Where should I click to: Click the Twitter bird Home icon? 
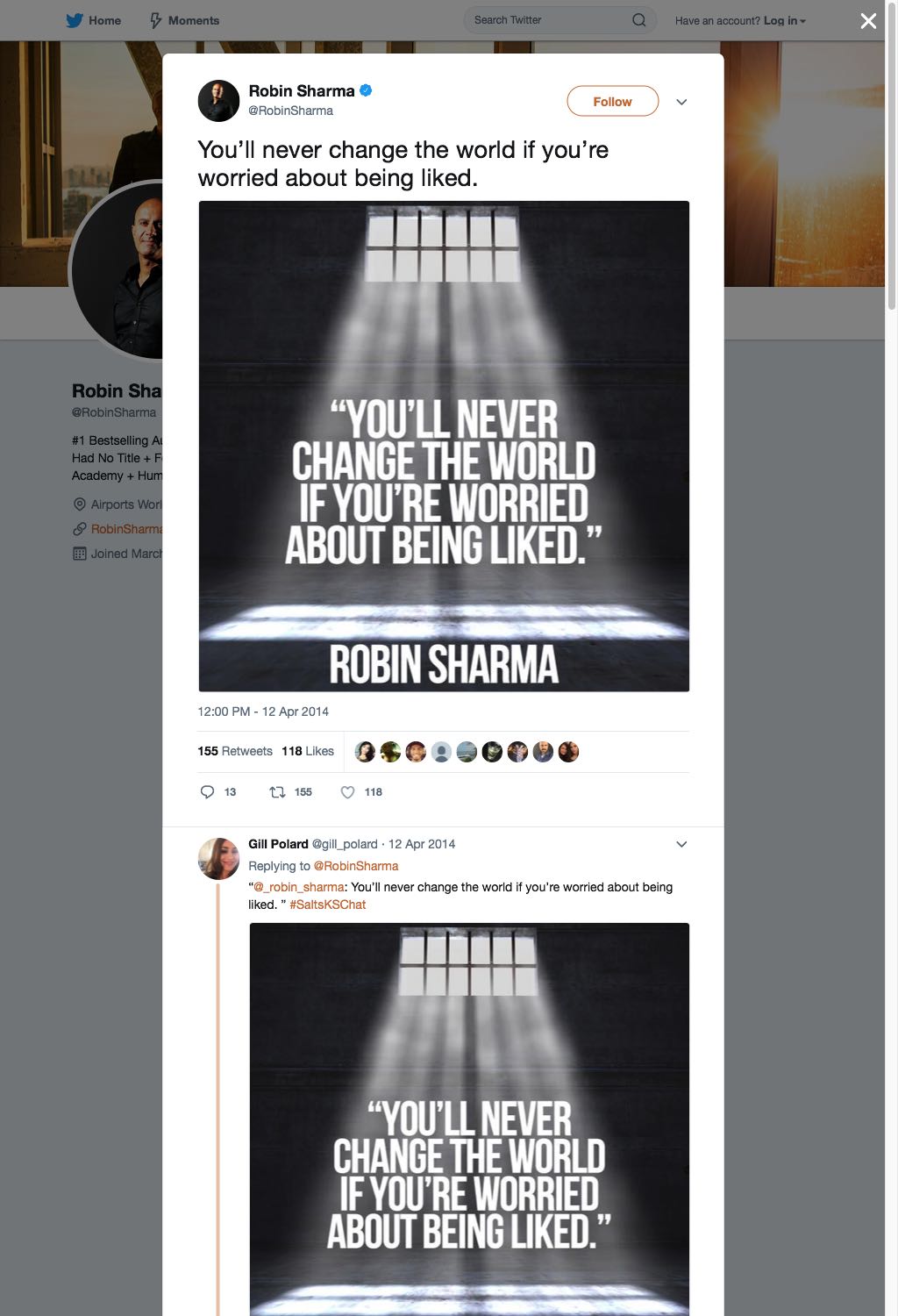75,20
